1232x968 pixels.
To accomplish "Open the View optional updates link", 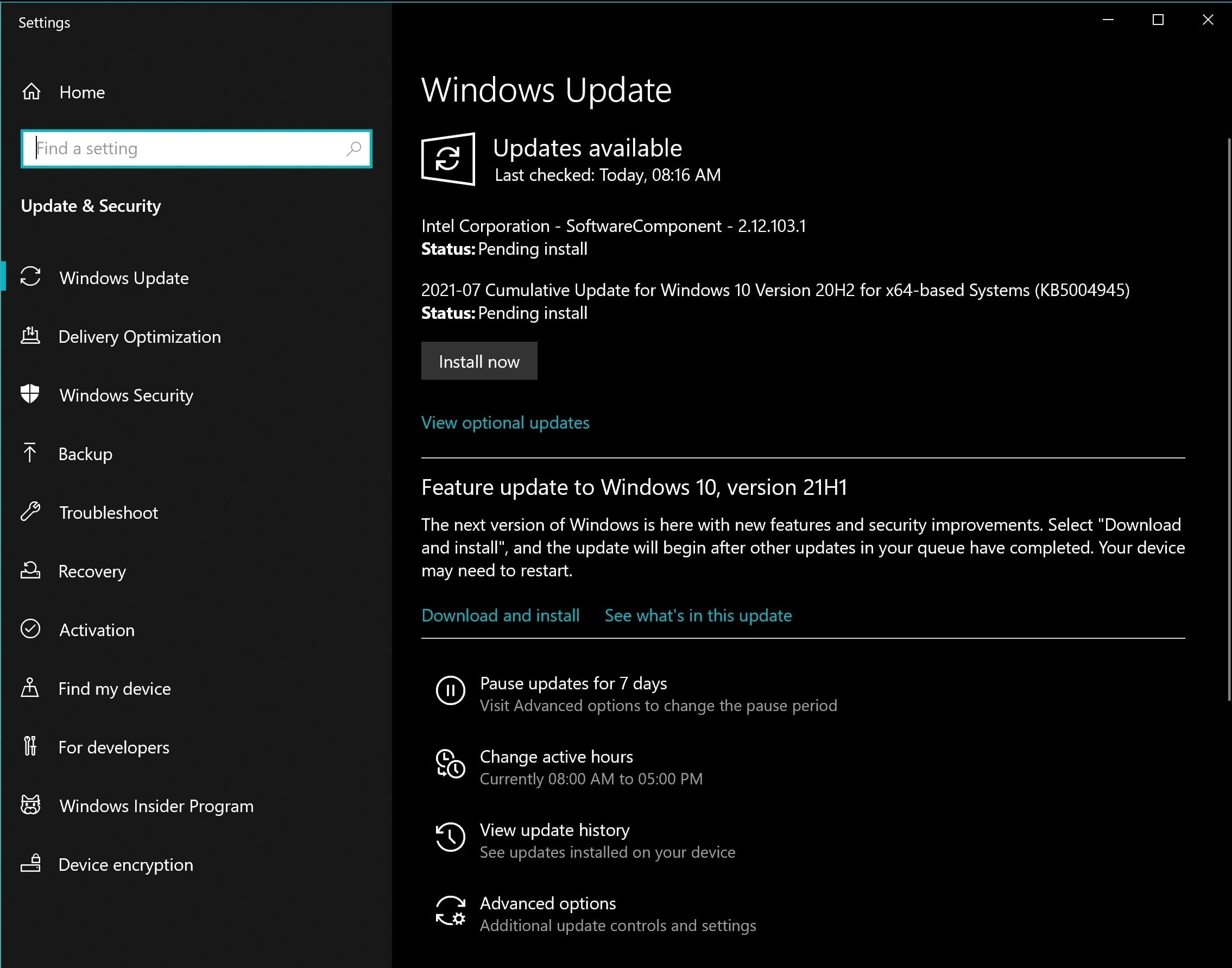I will (x=505, y=423).
